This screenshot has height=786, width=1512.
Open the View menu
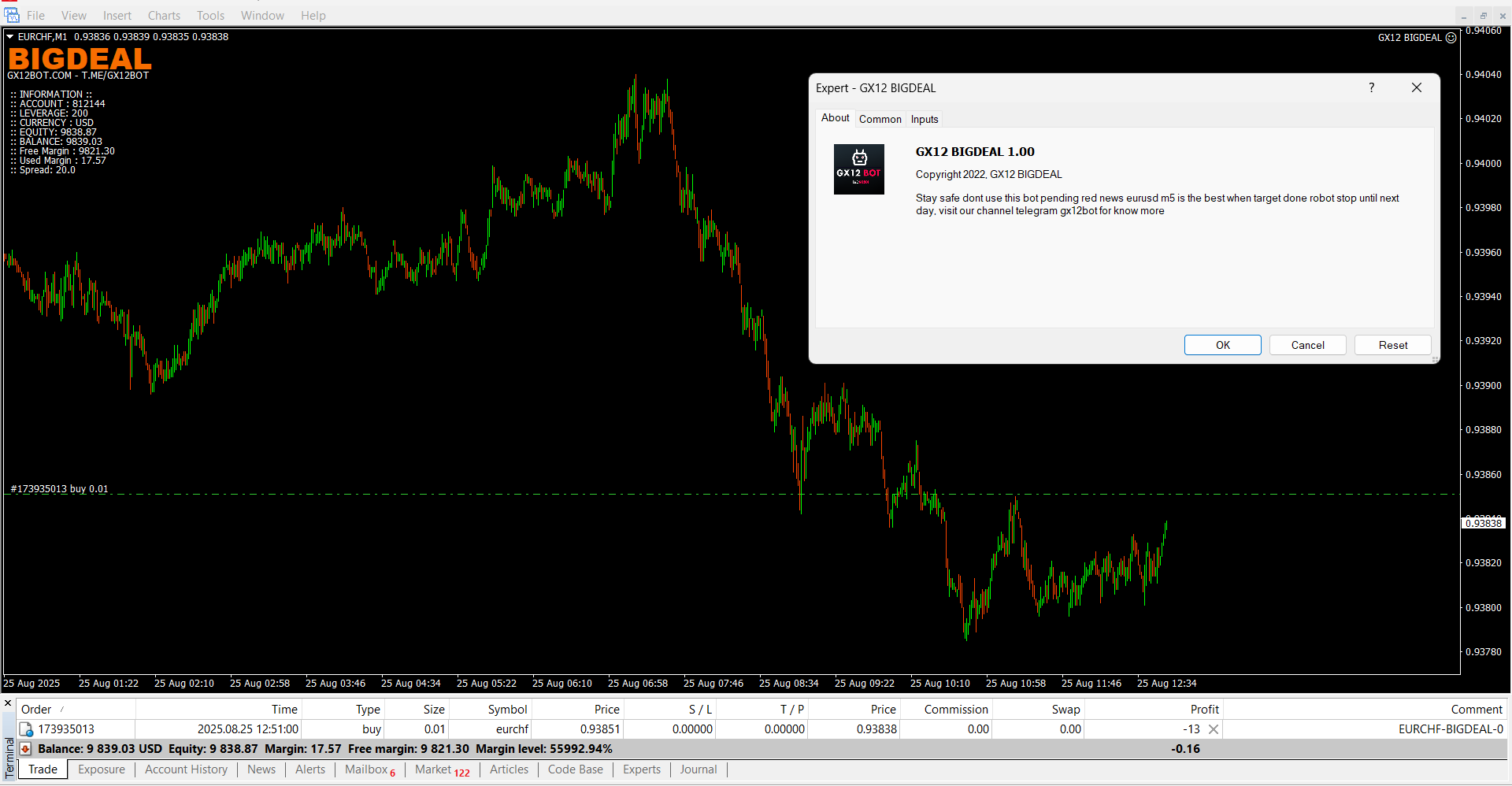coord(74,16)
